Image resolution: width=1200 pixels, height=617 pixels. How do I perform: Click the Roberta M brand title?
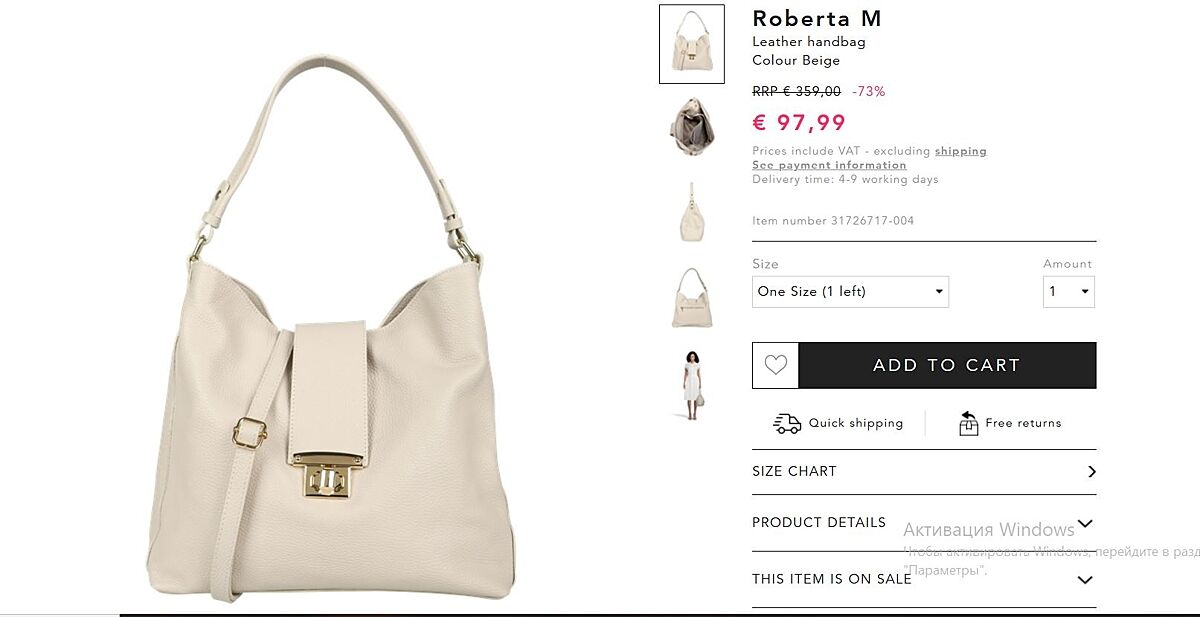(817, 19)
